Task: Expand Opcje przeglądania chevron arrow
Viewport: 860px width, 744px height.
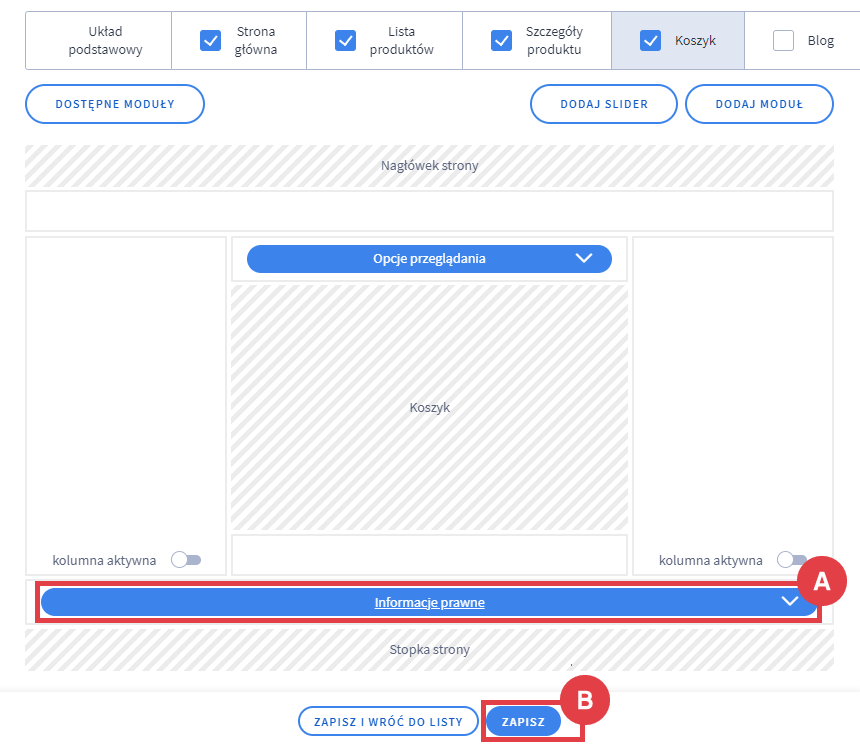Action: click(x=585, y=258)
